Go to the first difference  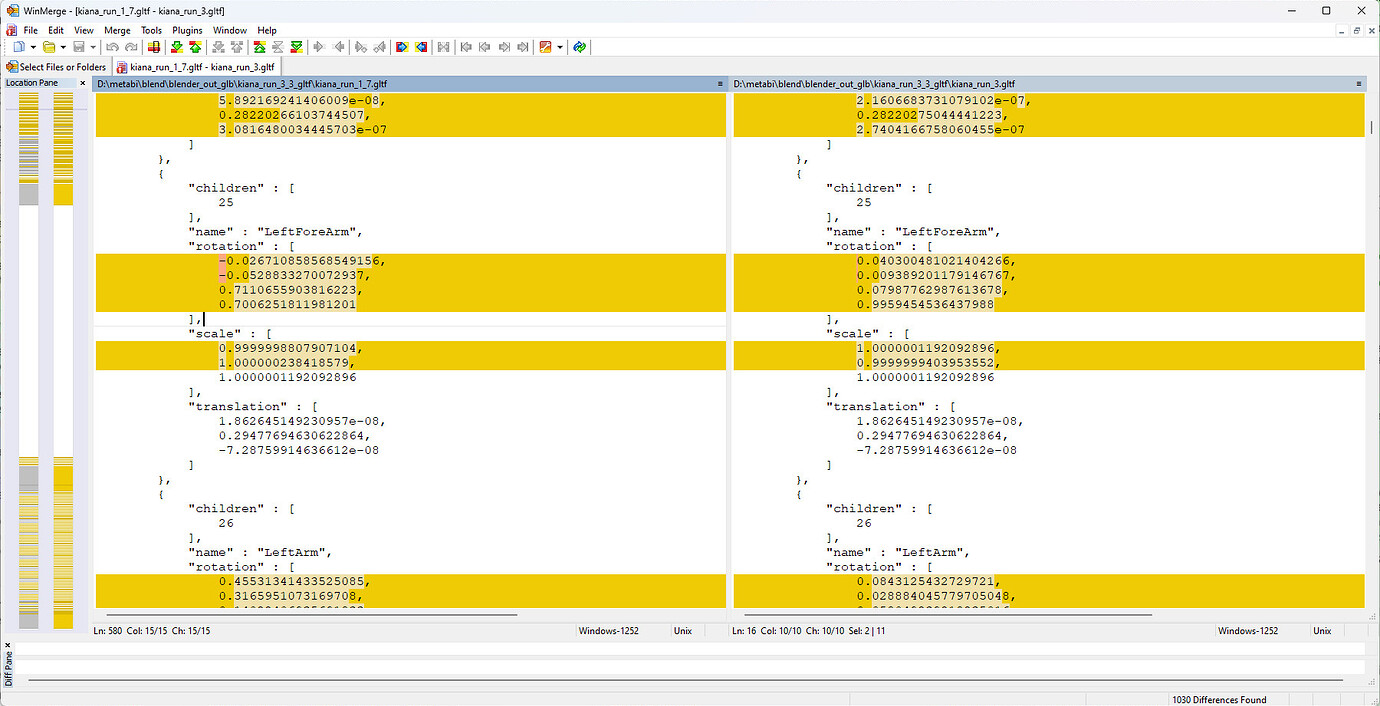tap(259, 47)
